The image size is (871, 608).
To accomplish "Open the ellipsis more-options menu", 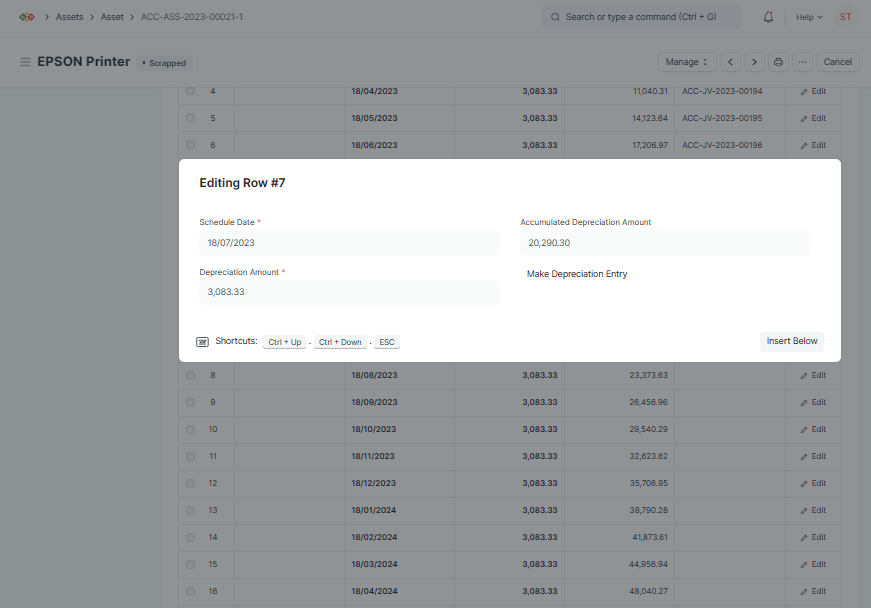I will click(x=802, y=61).
